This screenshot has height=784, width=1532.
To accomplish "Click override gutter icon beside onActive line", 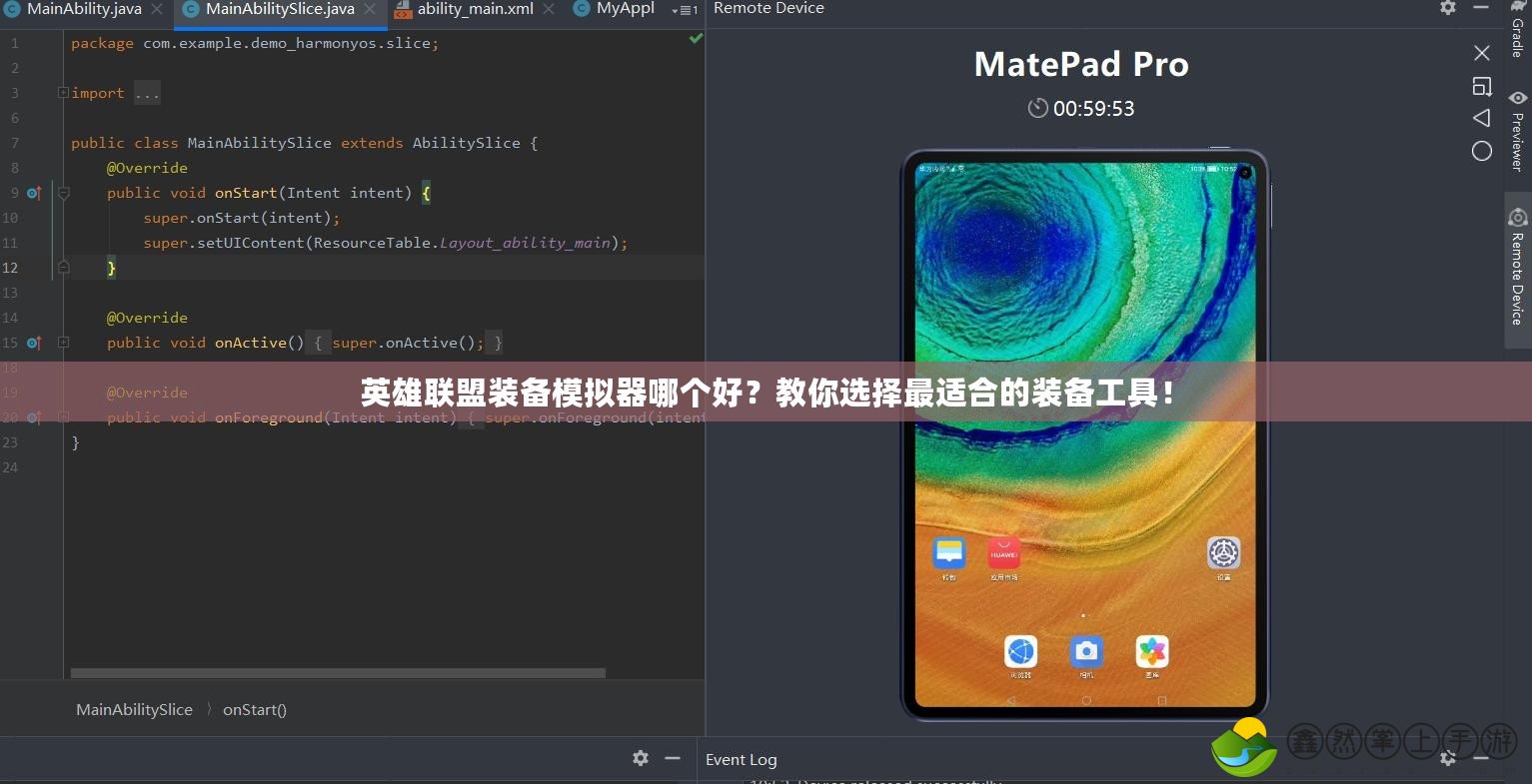I will [34, 343].
